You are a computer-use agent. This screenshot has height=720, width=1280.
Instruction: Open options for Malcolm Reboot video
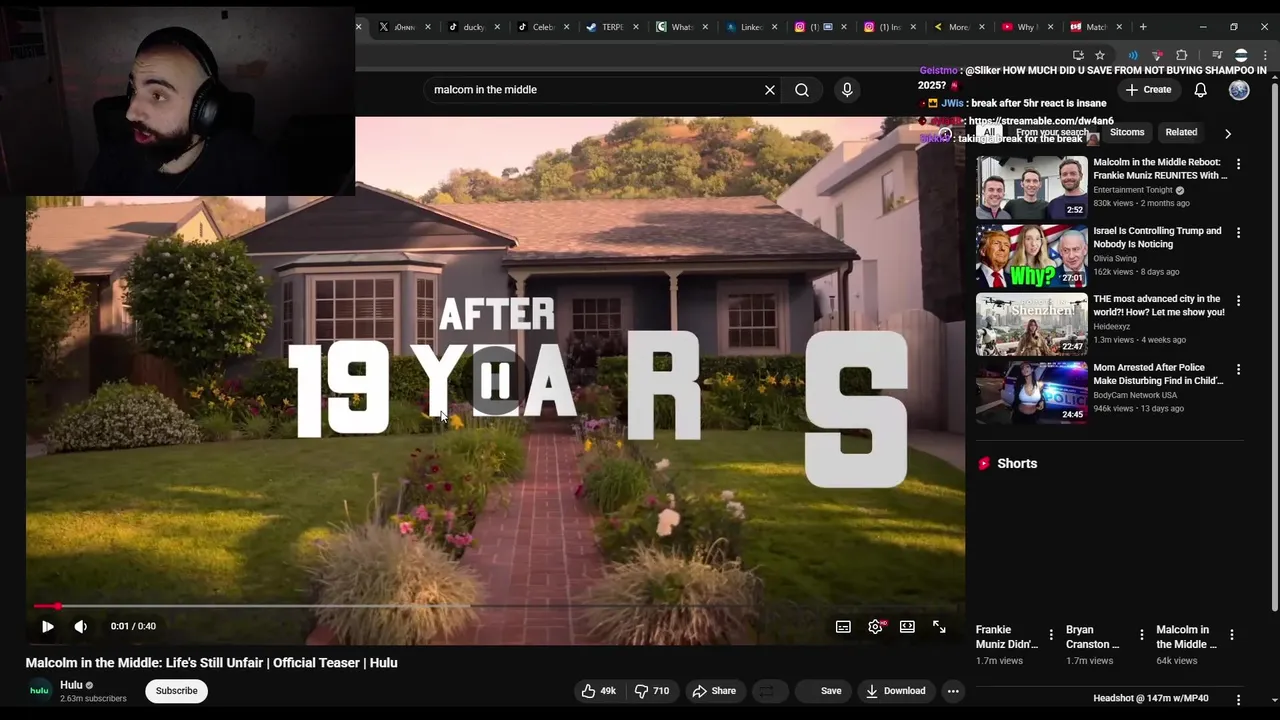coord(1238,164)
